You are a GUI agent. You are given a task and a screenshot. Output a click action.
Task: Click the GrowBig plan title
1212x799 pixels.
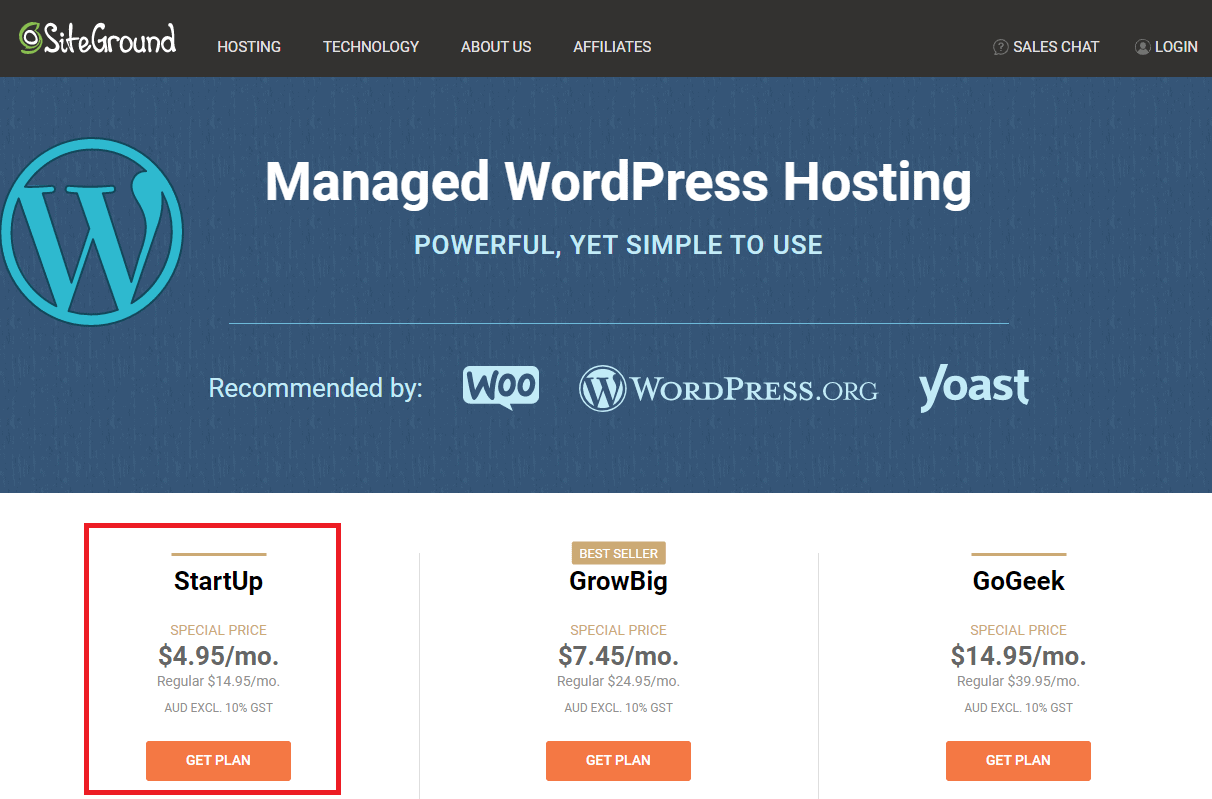pyautogui.click(x=618, y=581)
